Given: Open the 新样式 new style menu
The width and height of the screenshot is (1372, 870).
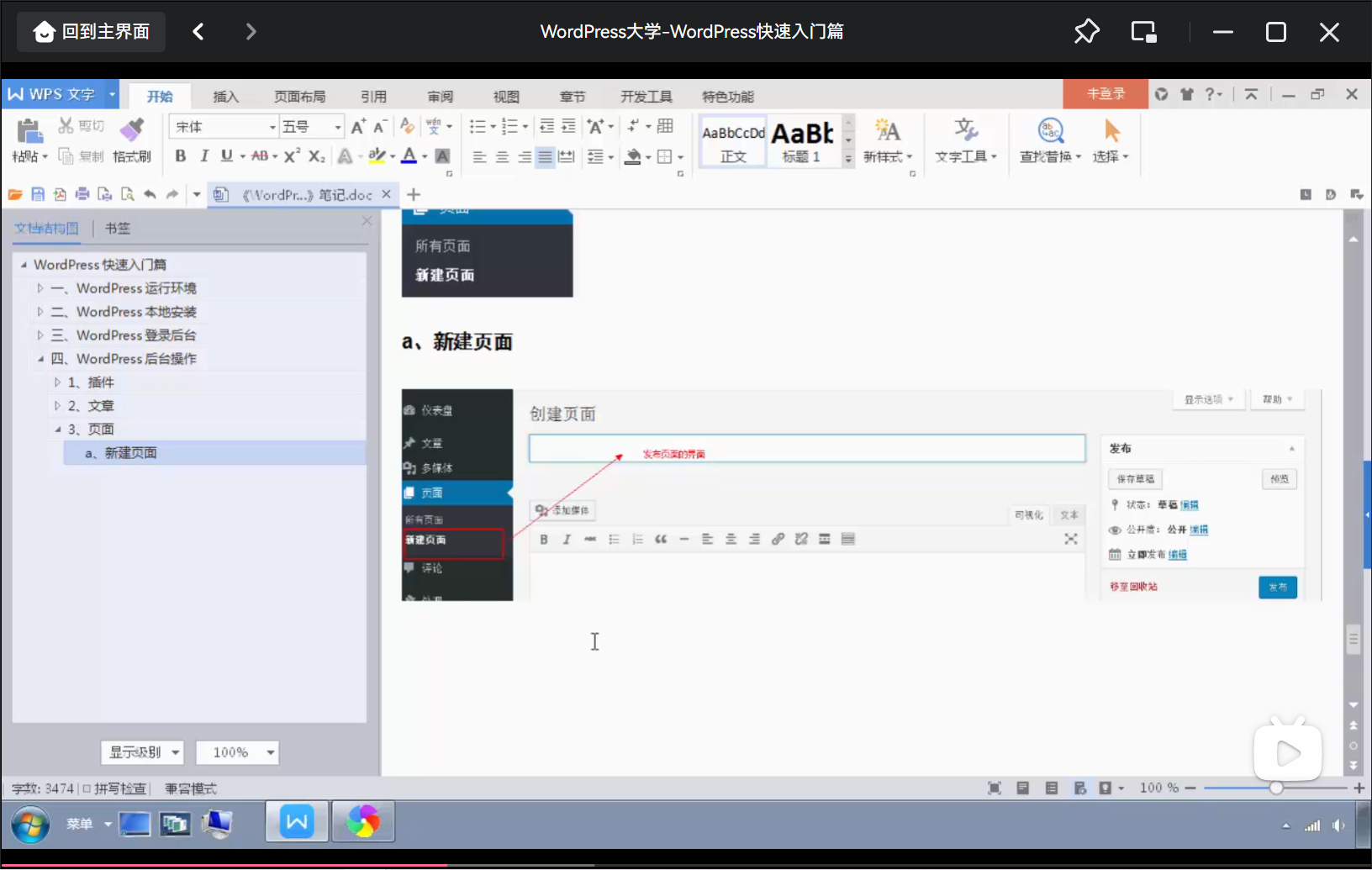Looking at the screenshot, I should [887, 141].
